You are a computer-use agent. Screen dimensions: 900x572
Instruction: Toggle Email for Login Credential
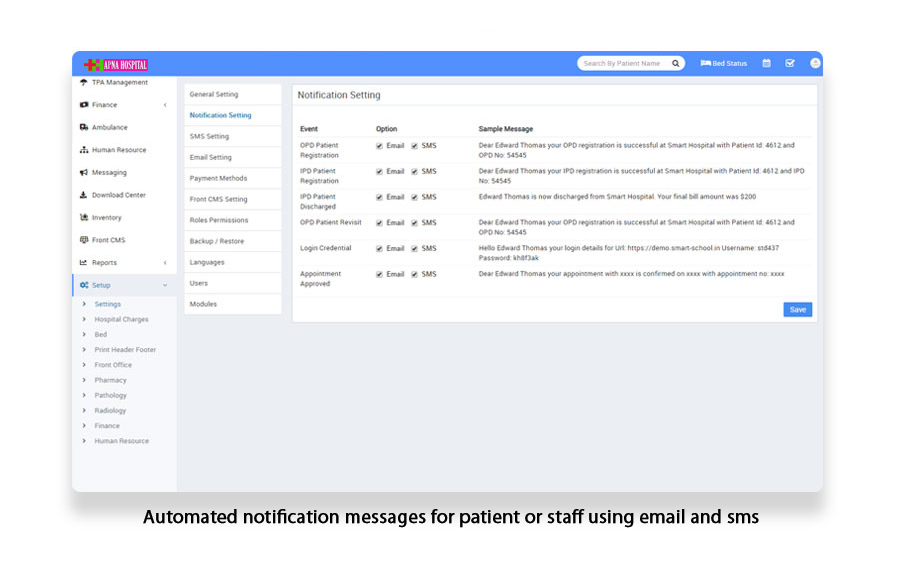379,249
